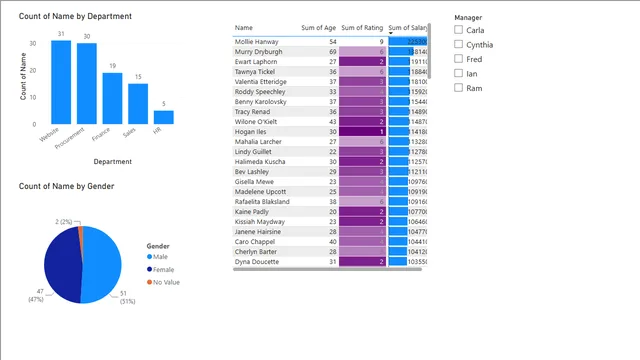
Task: Click the horizontal scrollbar under the table
Action: (327, 269)
